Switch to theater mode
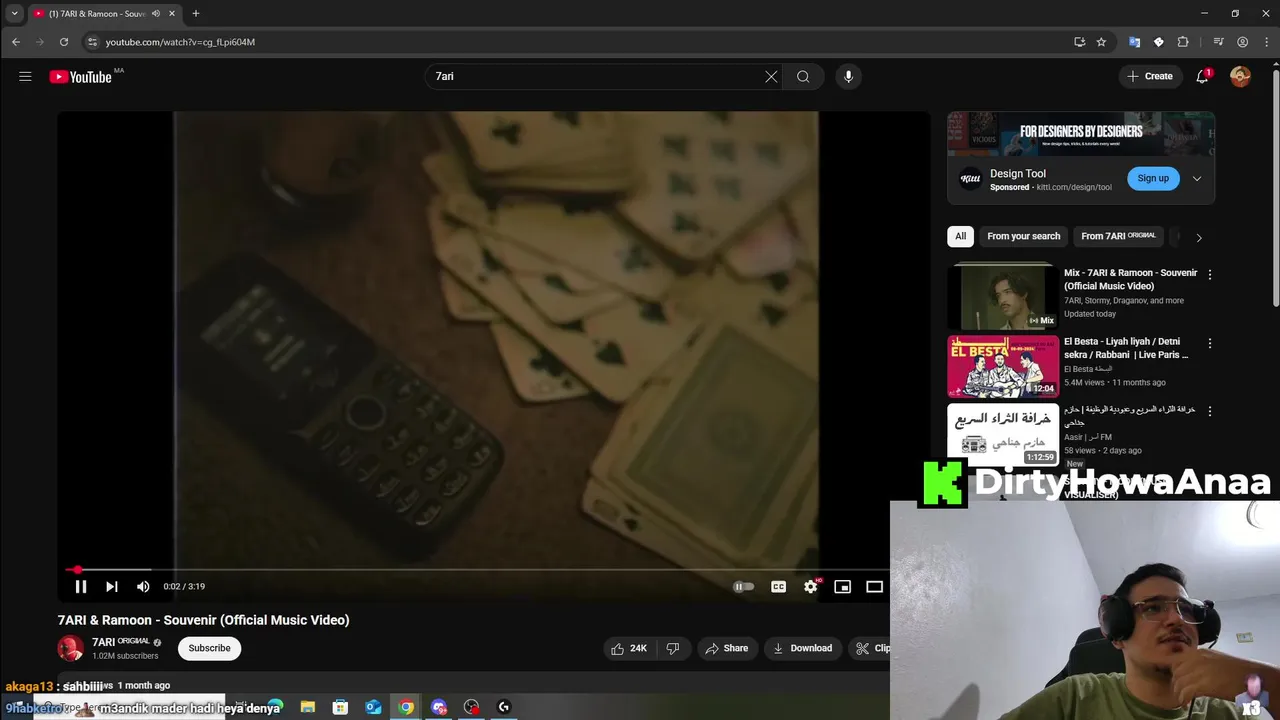The height and width of the screenshot is (720, 1280). coord(874,587)
